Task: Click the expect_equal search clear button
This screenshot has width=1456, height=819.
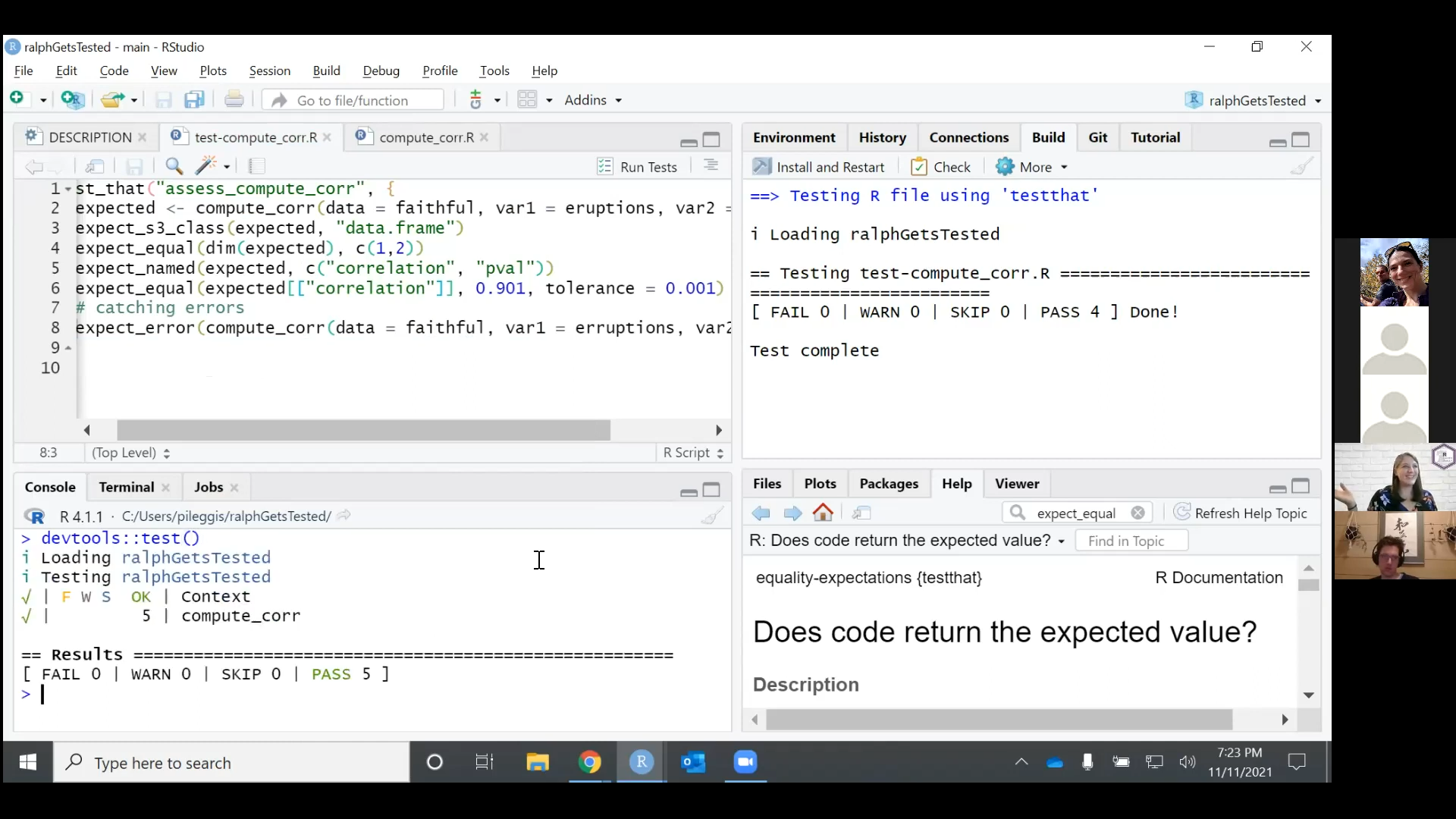Action: [1138, 513]
